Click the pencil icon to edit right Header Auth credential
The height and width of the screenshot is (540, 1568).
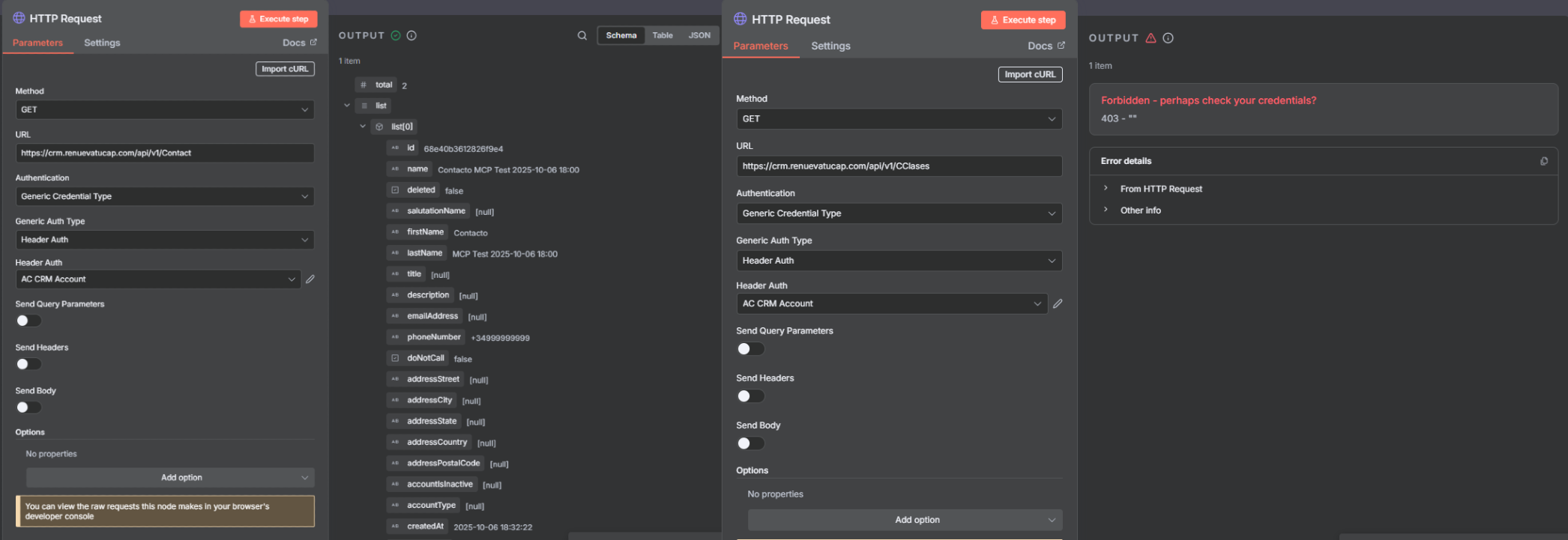(x=1058, y=304)
